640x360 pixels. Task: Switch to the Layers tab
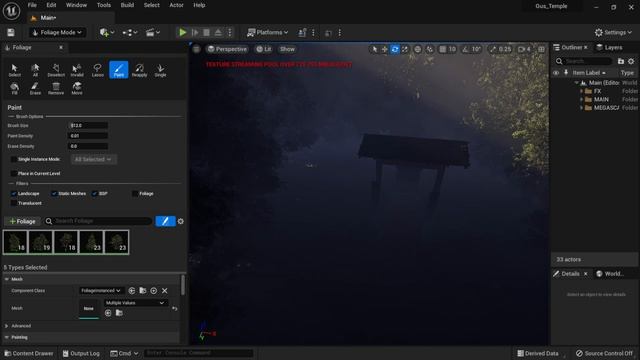point(609,47)
